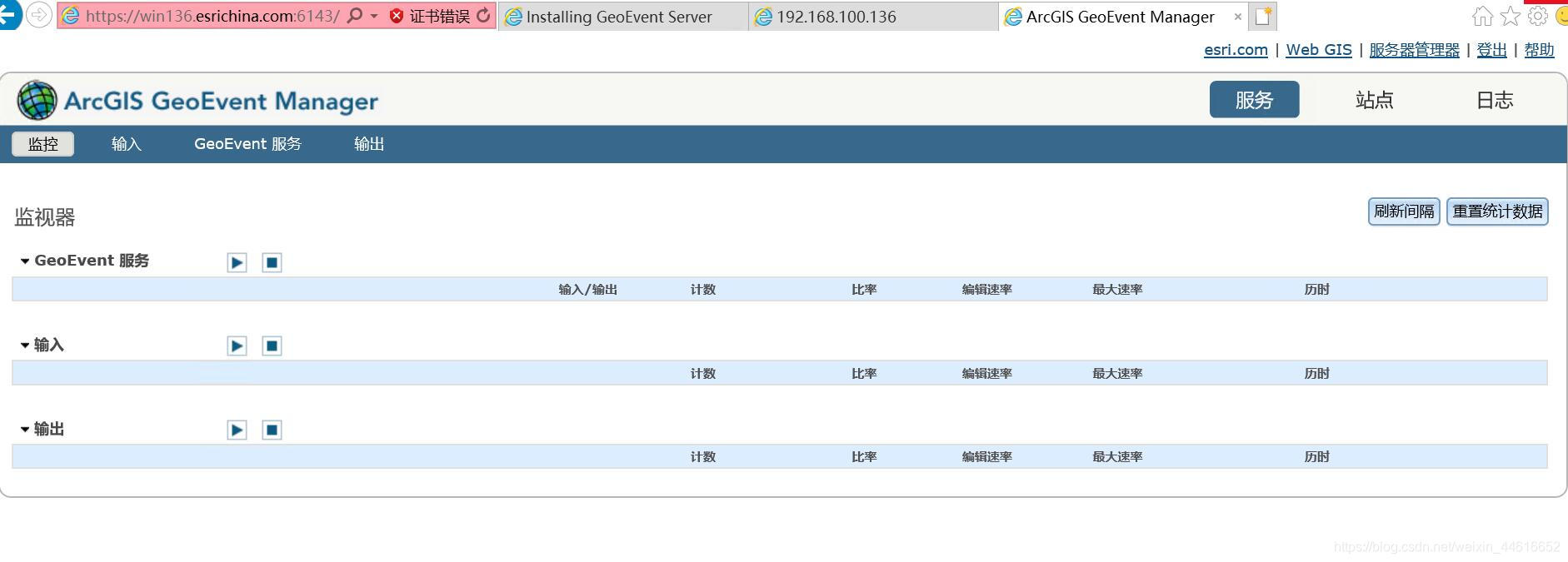The width and height of the screenshot is (1568, 562).
Task: Open the 输出 submenu tab
Action: [x=369, y=144]
